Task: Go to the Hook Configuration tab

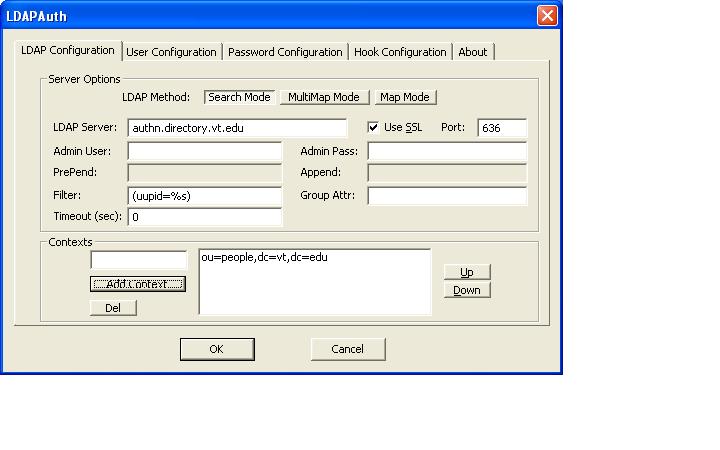Action: pyautogui.click(x=400, y=52)
